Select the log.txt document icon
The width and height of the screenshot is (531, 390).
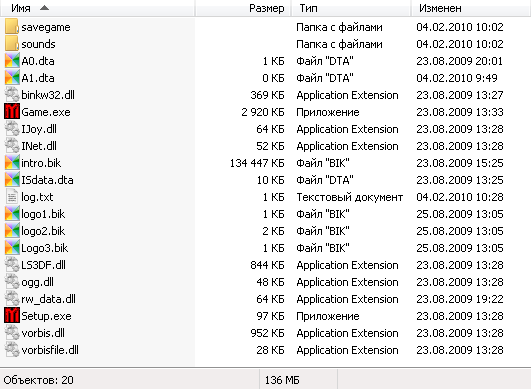click(x=12, y=197)
